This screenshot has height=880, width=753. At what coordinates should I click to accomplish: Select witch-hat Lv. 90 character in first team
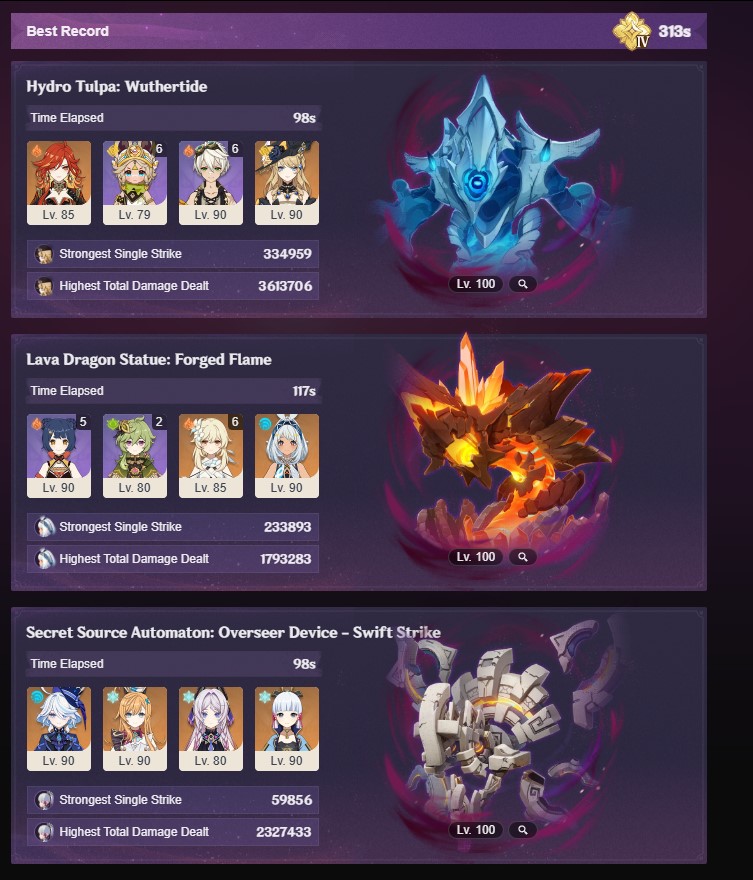(x=287, y=183)
